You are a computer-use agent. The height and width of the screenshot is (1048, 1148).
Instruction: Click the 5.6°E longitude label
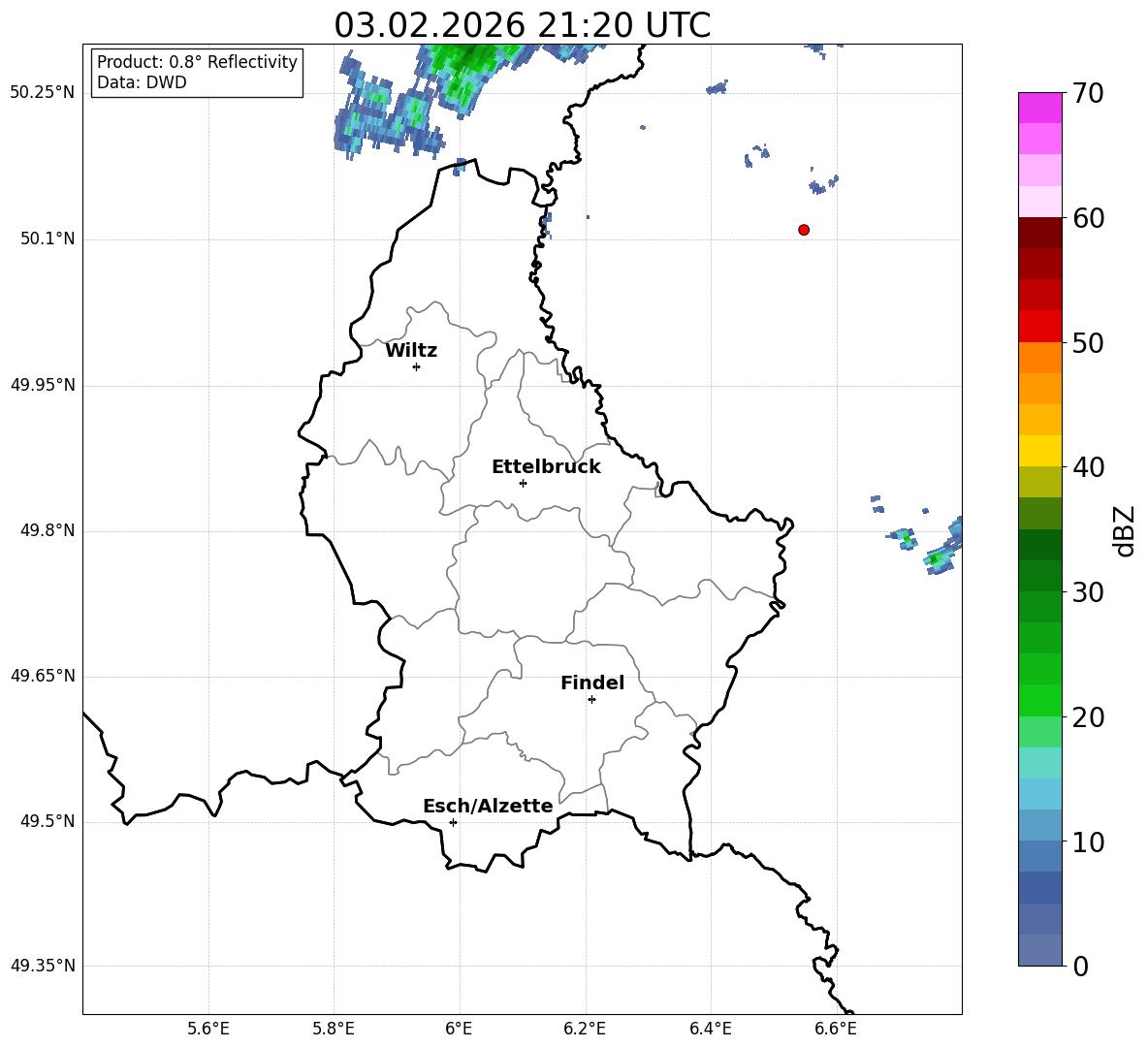(x=208, y=1029)
